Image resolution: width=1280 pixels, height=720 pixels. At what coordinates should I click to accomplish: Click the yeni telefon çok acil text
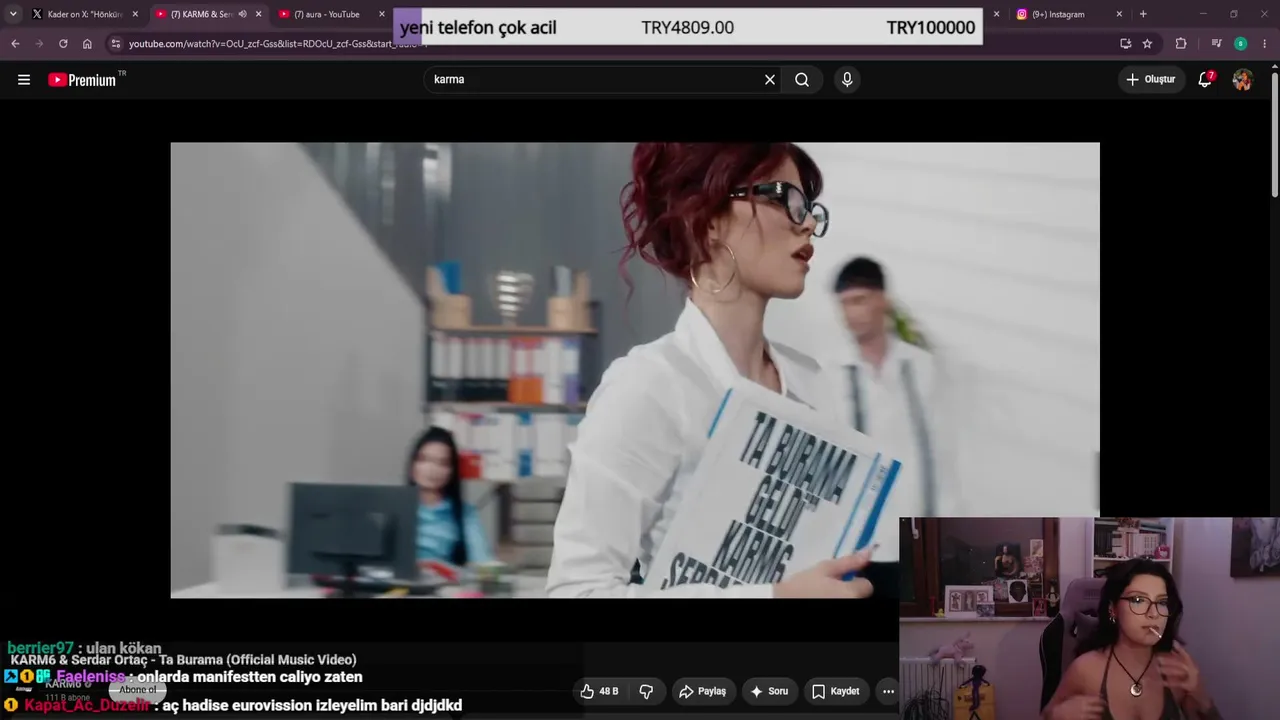click(478, 28)
